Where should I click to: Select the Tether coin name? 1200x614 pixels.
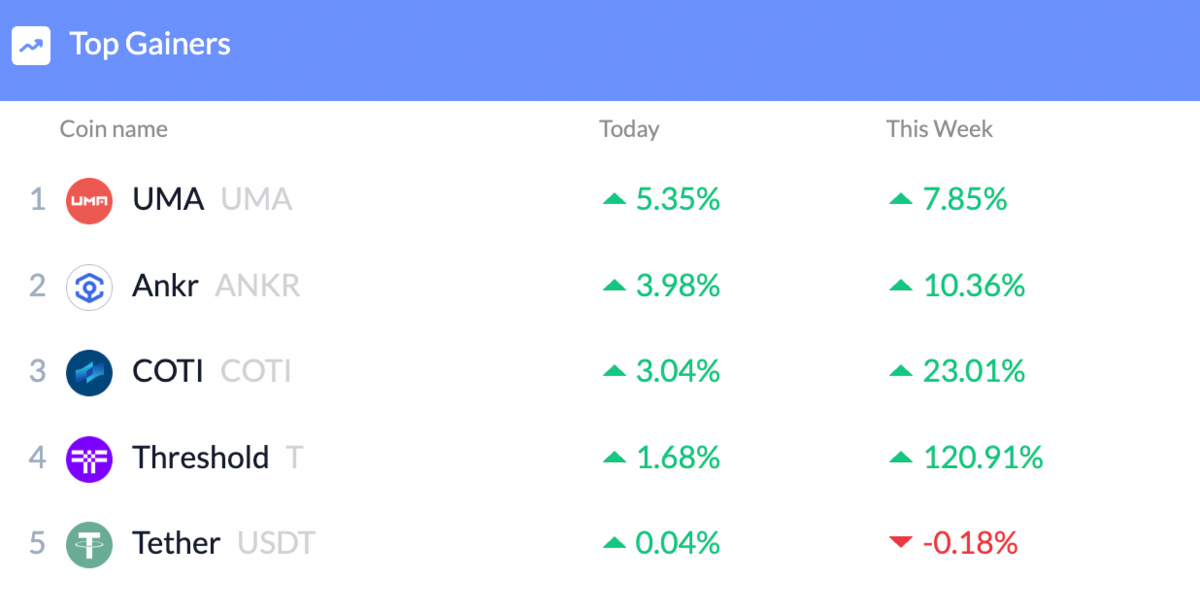(176, 544)
